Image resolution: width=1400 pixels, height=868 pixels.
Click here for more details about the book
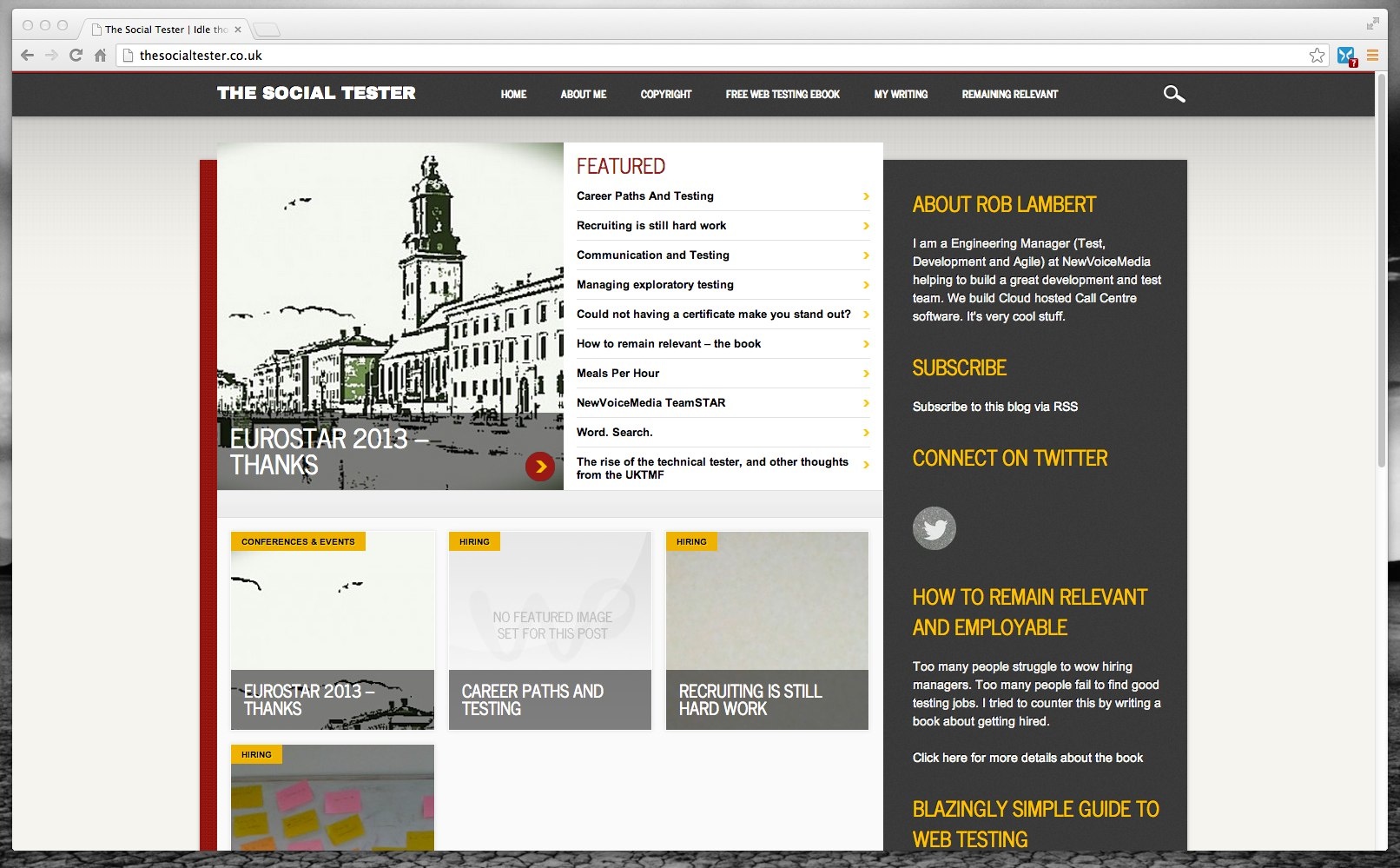(1027, 758)
